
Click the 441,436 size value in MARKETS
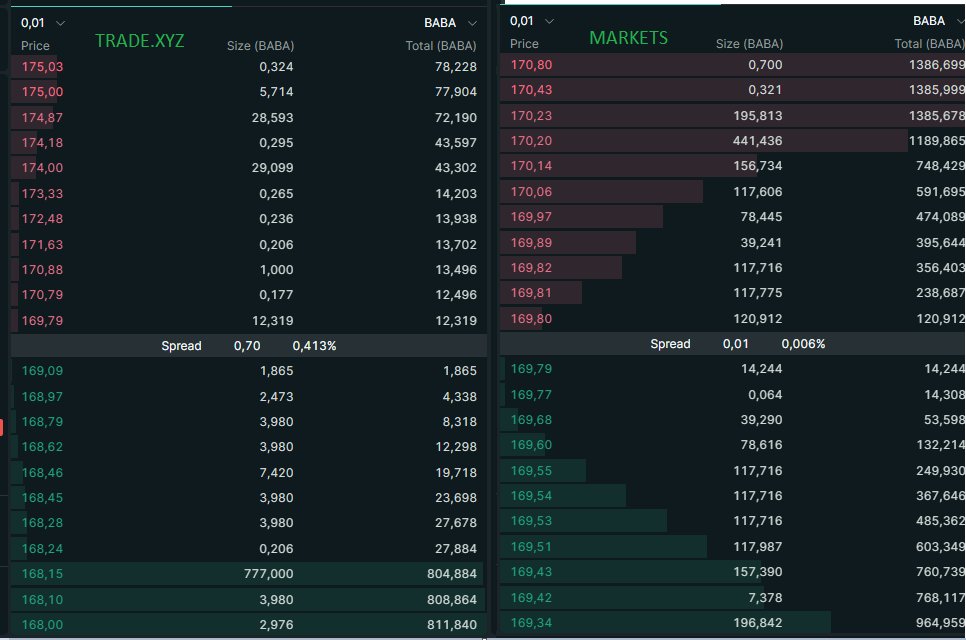coord(757,141)
